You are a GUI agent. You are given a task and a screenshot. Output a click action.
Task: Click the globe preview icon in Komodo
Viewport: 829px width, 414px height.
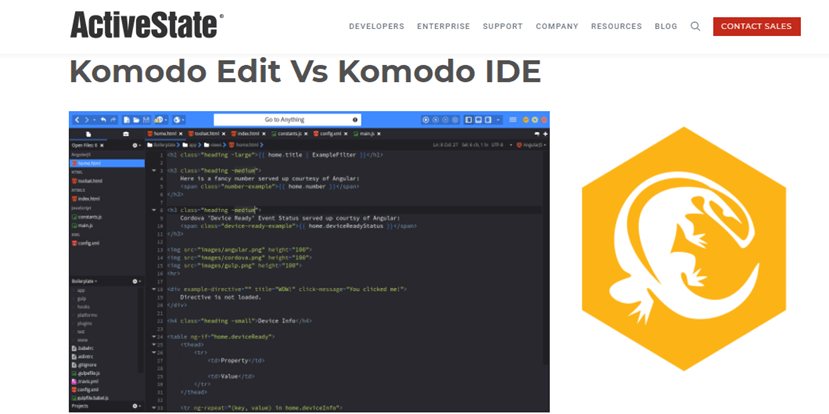pos(177,120)
